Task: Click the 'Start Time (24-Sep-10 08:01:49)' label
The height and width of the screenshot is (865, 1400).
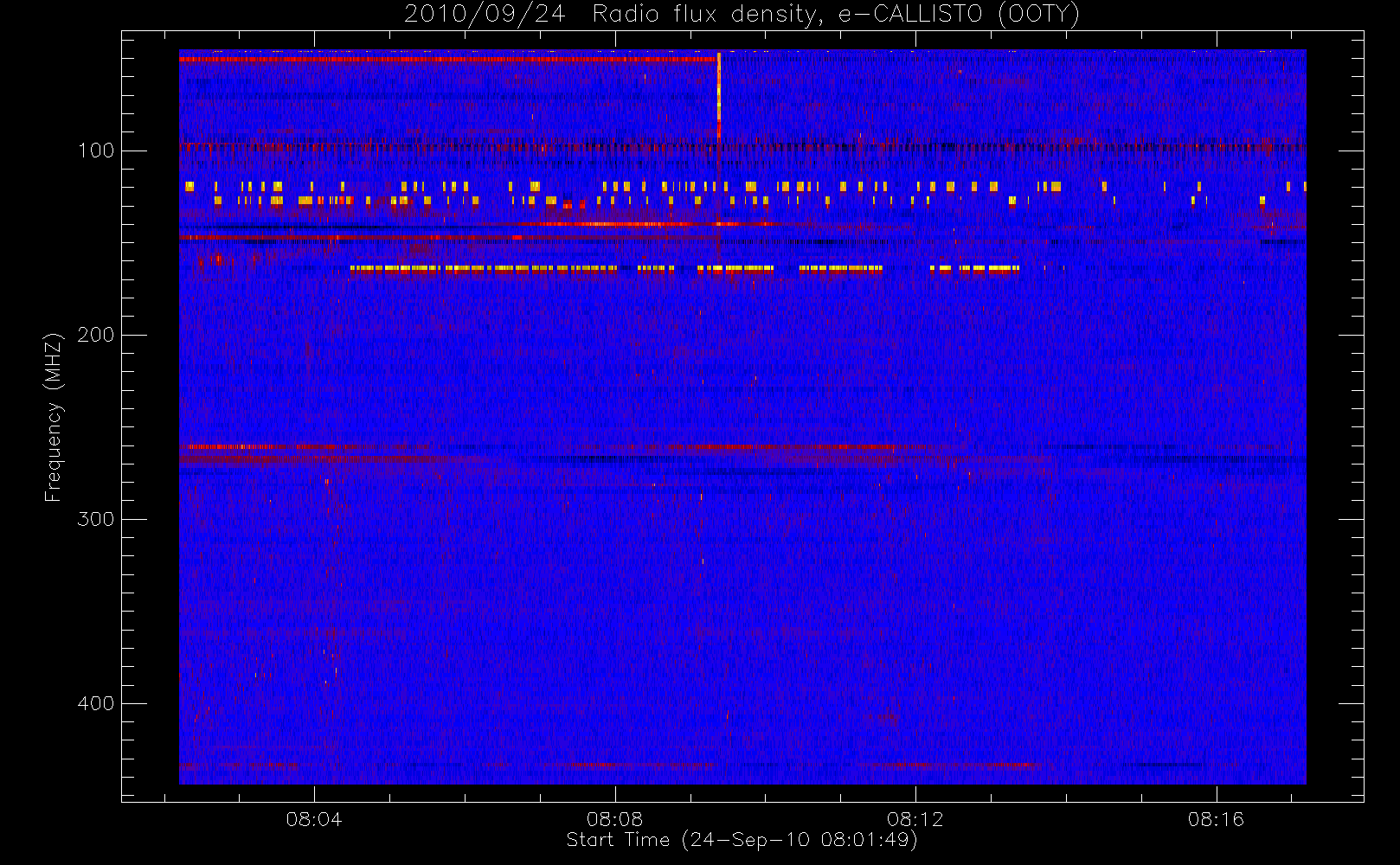Action: click(x=742, y=840)
